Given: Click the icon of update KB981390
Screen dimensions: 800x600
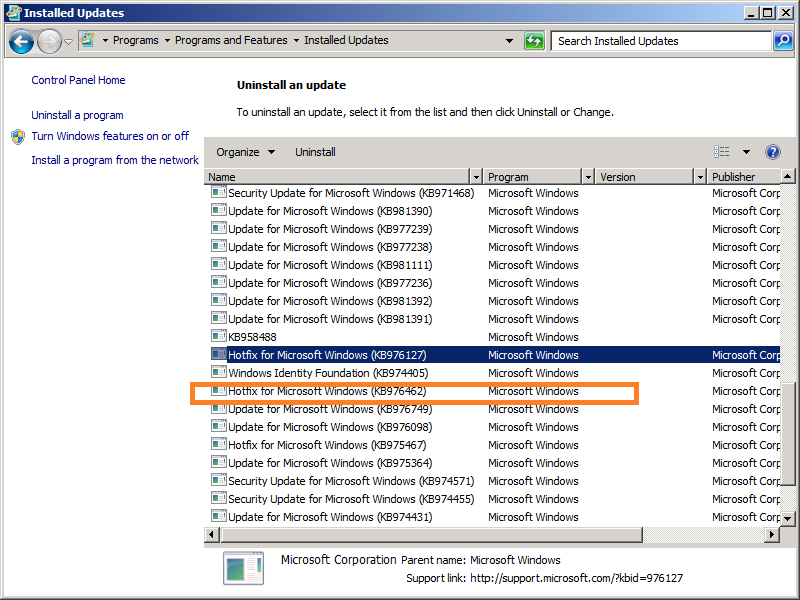Looking at the screenshot, I should (219, 210).
